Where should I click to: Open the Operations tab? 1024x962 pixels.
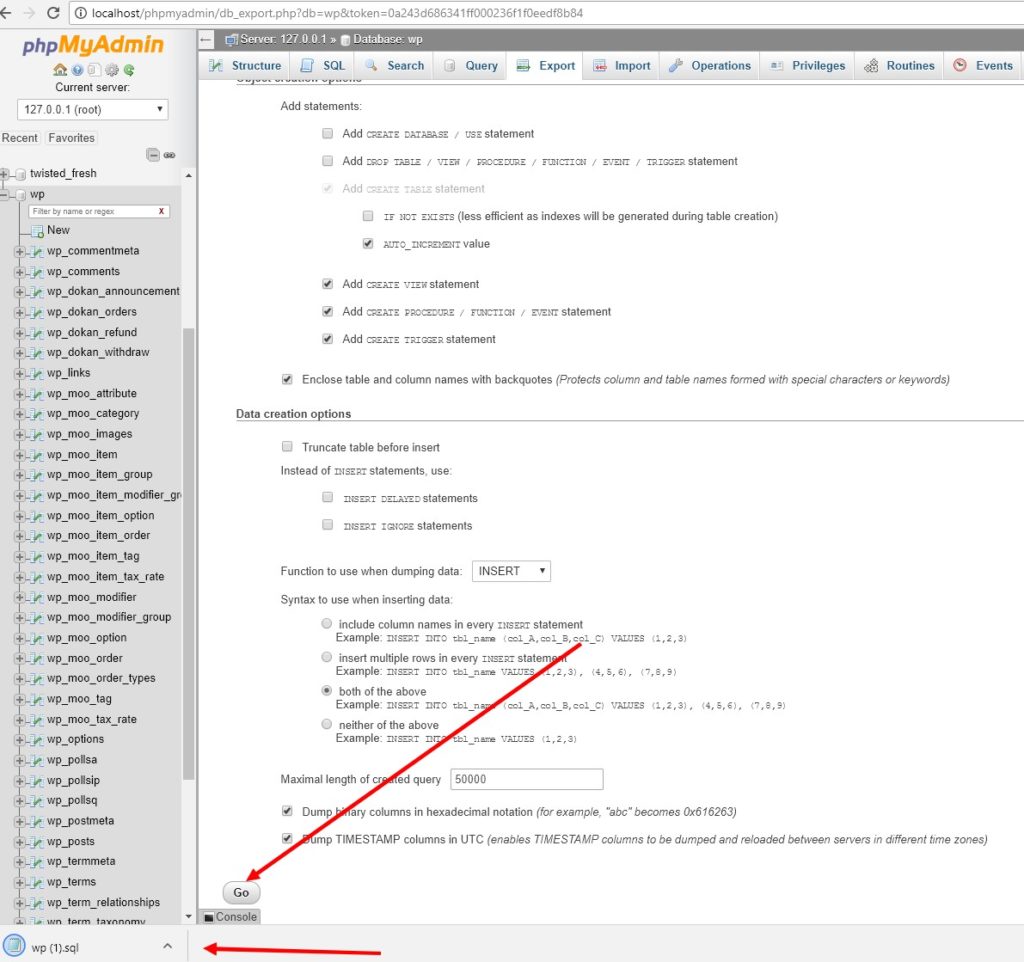click(x=710, y=66)
